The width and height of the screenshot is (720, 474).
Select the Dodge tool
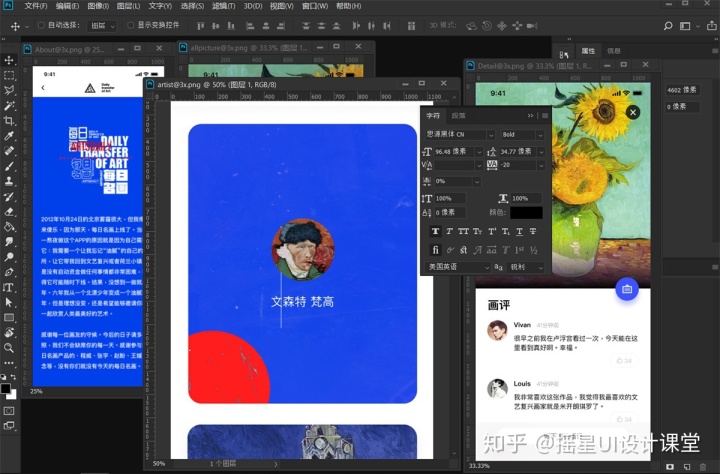[9, 257]
